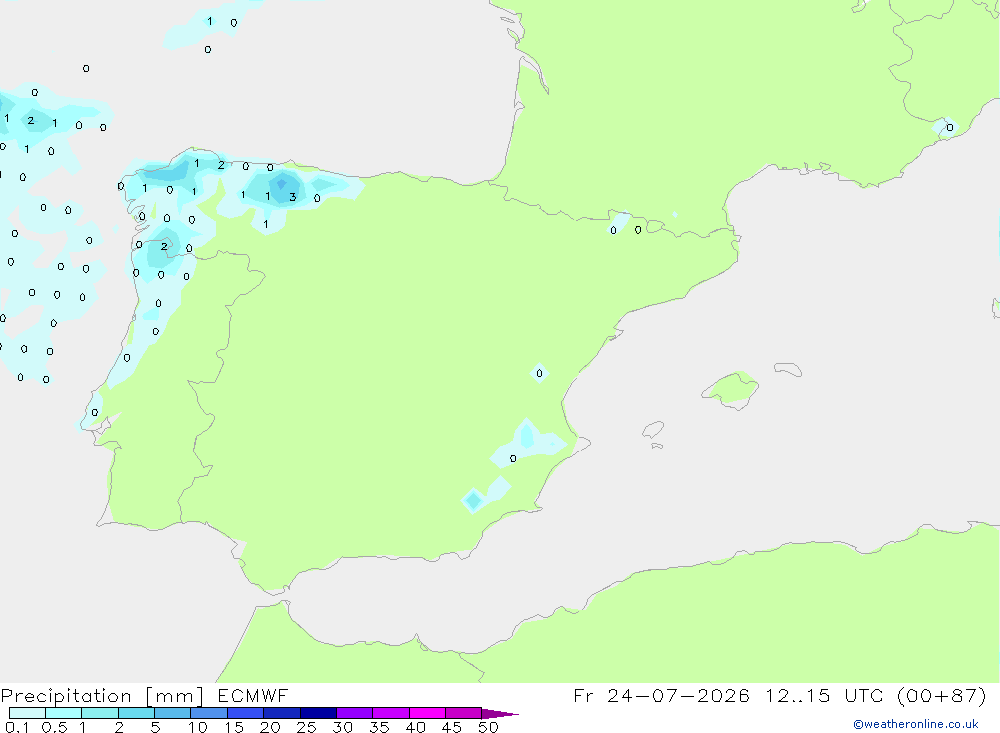Click the "30" legend scale label
This screenshot has height=733, width=1000.
tap(343, 727)
